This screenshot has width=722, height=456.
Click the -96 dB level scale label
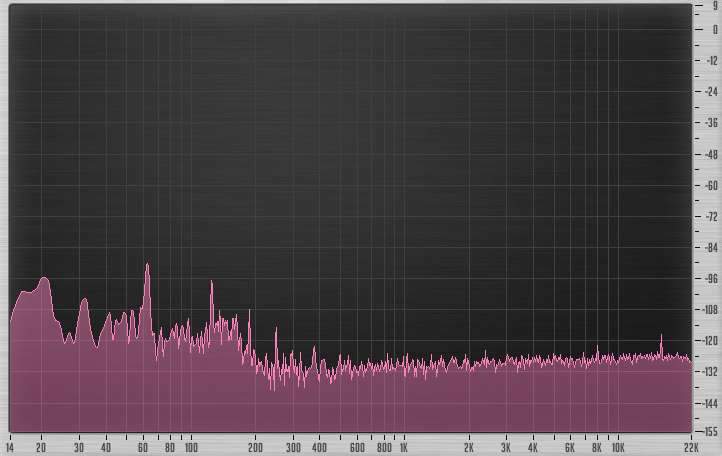coord(712,279)
